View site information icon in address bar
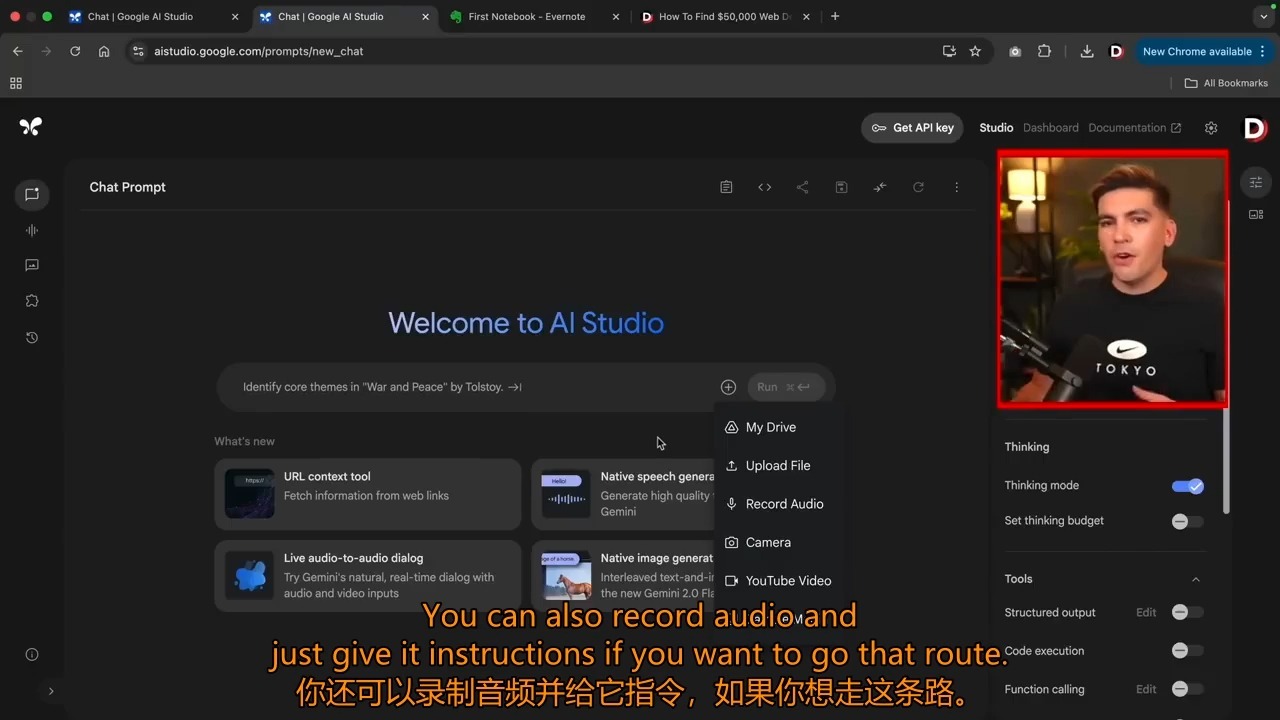1280x720 pixels. click(x=138, y=51)
